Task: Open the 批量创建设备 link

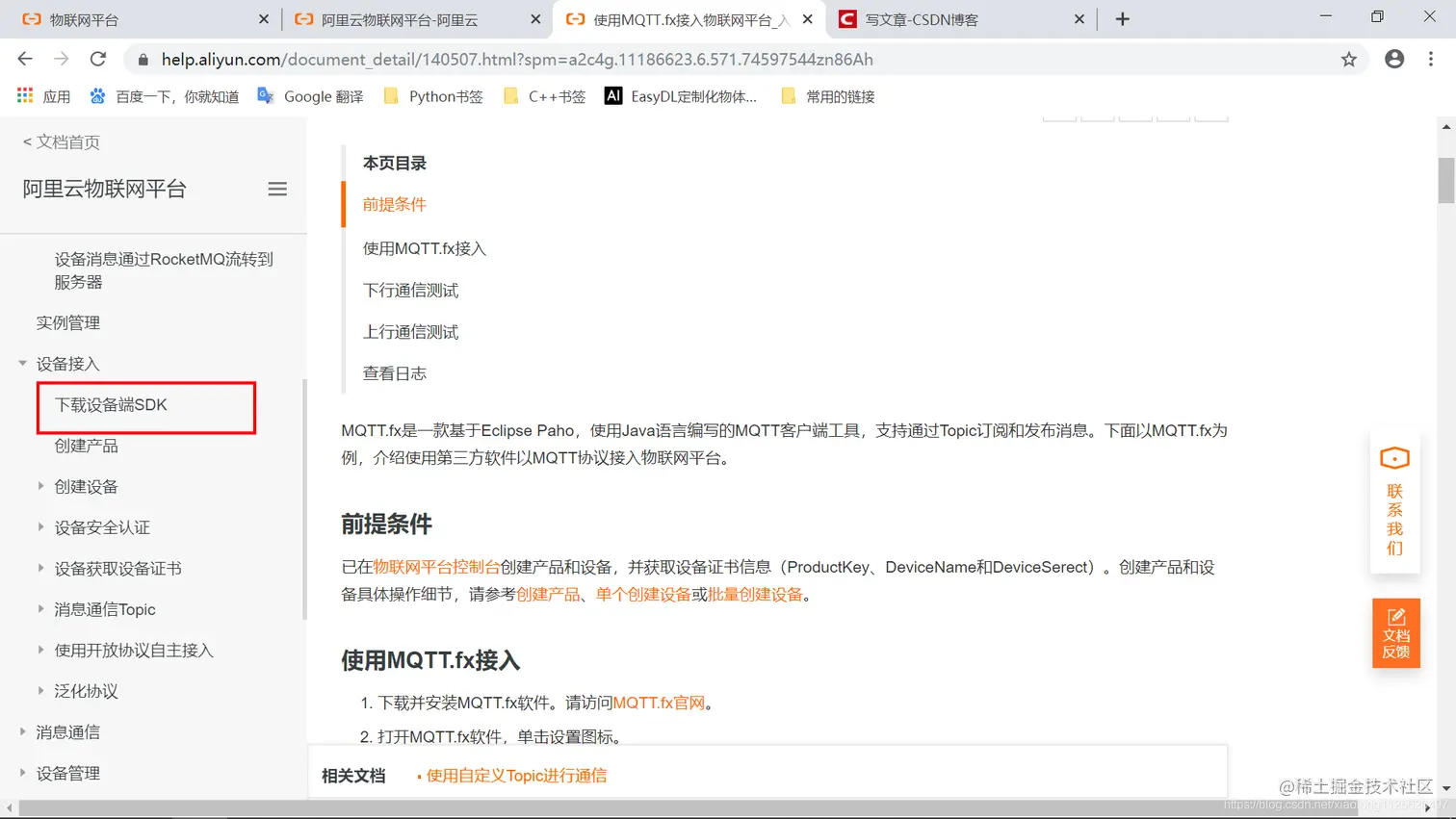Action: (755, 594)
